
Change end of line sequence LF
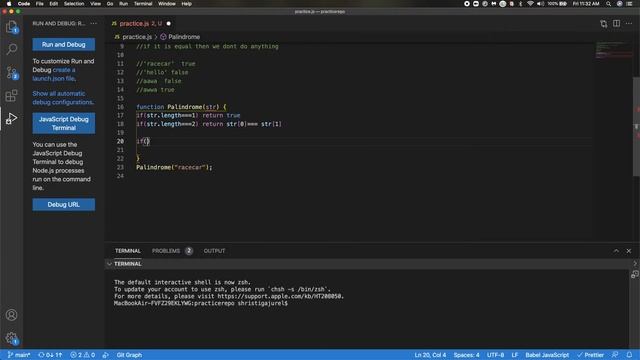pyautogui.click(x=515, y=355)
